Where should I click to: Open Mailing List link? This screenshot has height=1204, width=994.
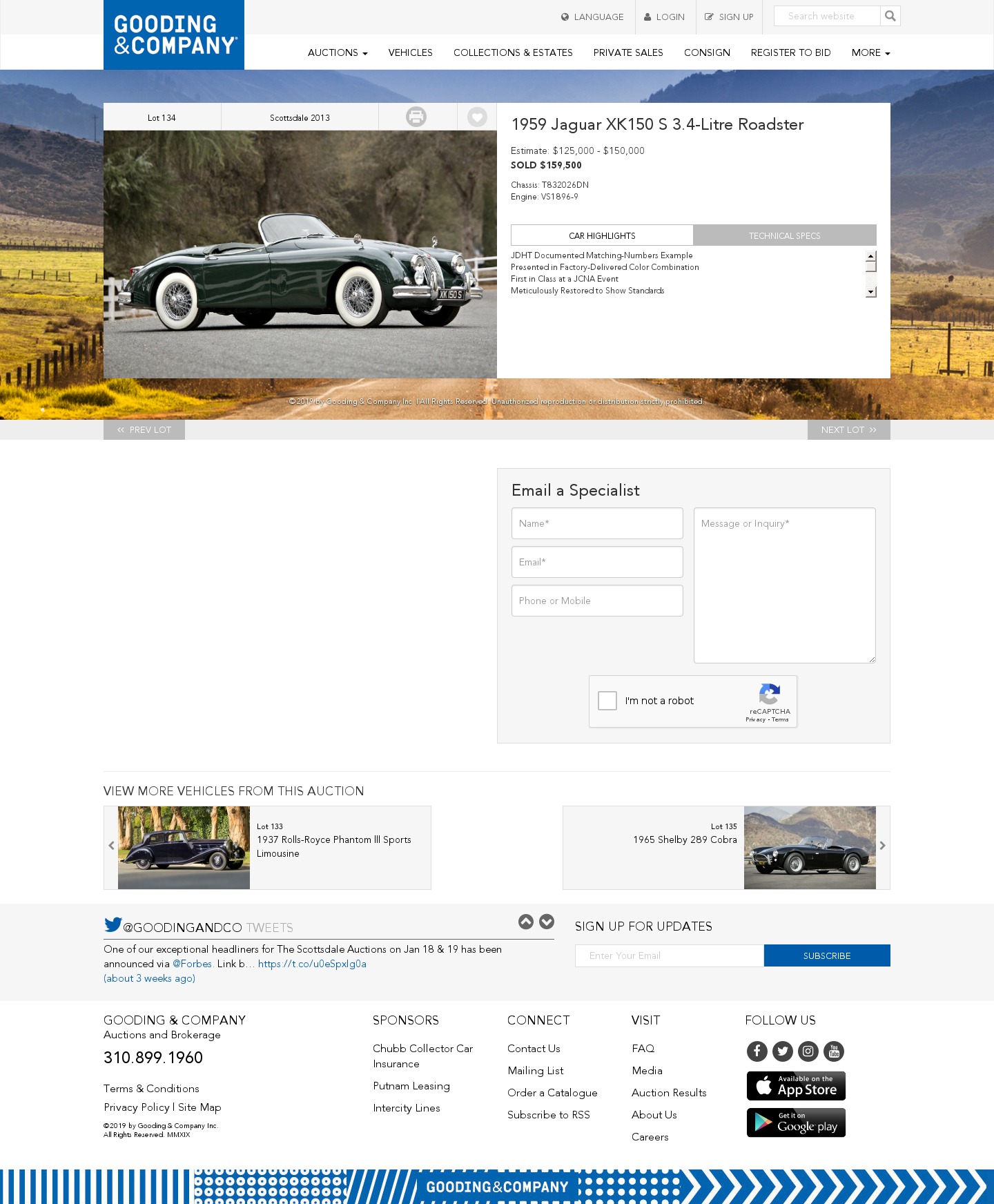pyautogui.click(x=536, y=1071)
